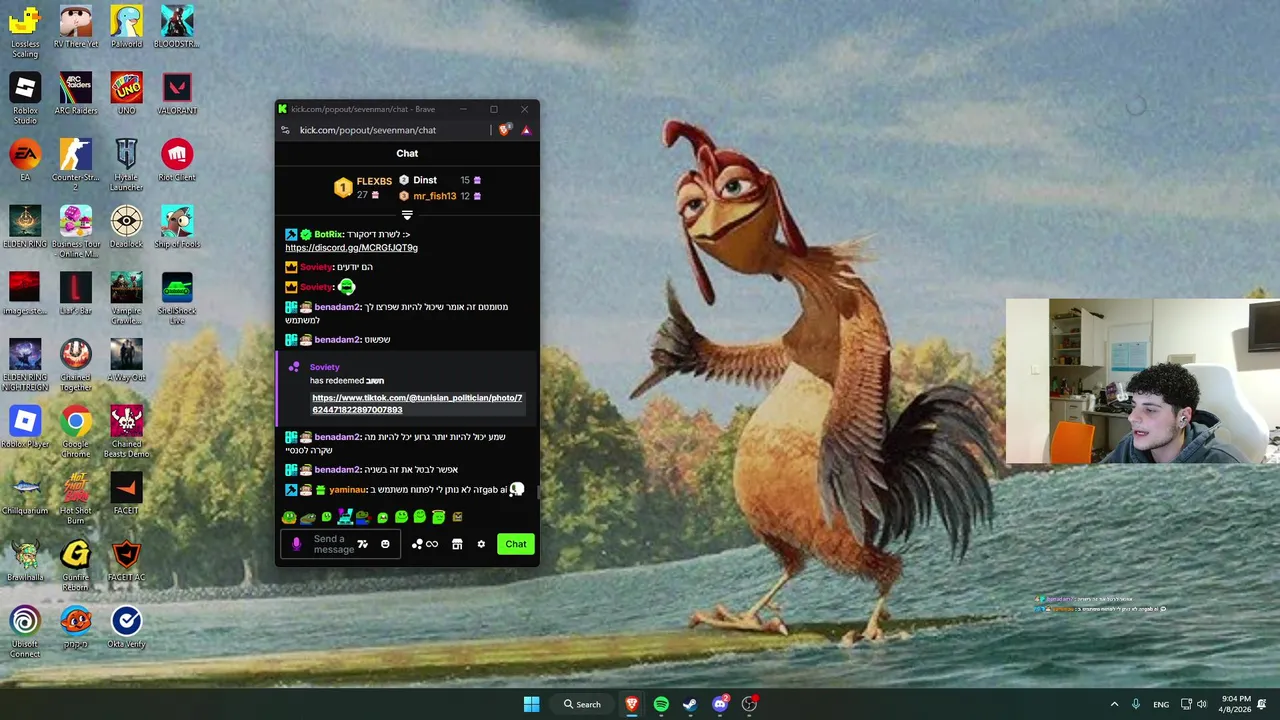Select Counter-Strike 2 desktop icon
This screenshot has height=720, width=1280.
76,166
